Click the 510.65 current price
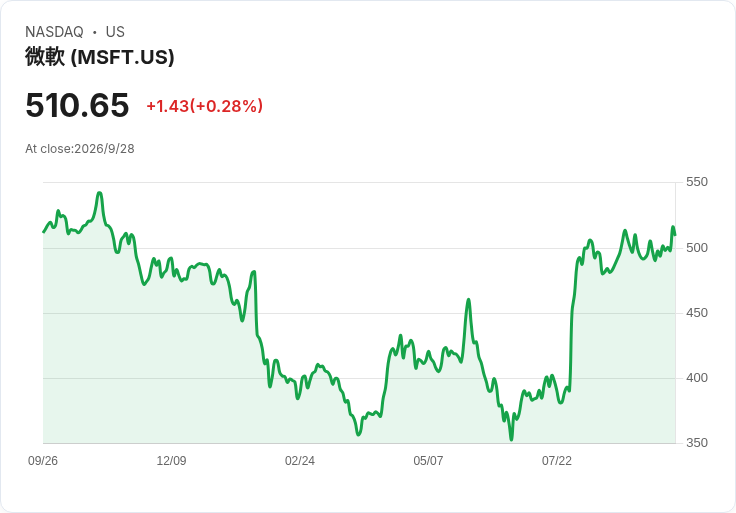 (77, 105)
